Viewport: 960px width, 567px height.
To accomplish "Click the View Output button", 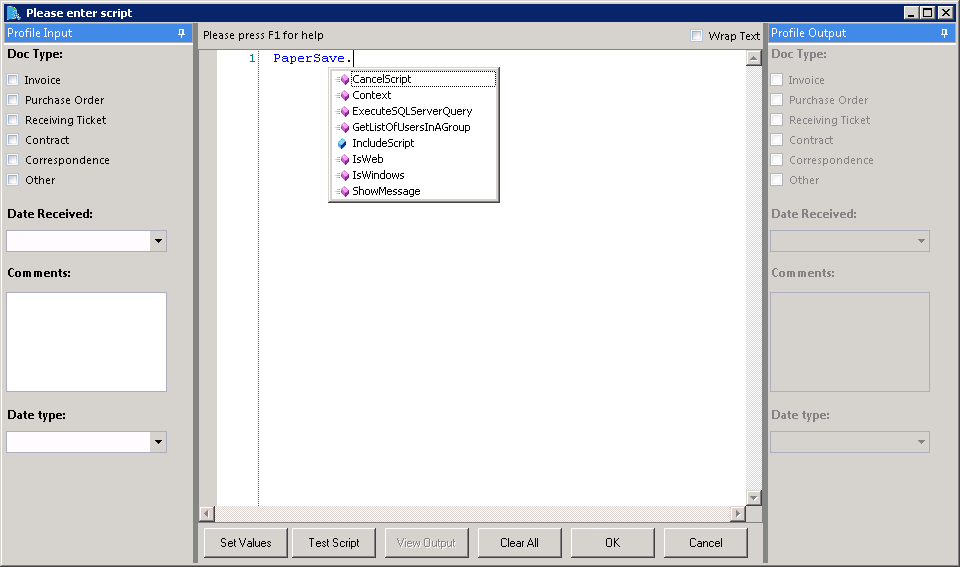I will point(426,543).
